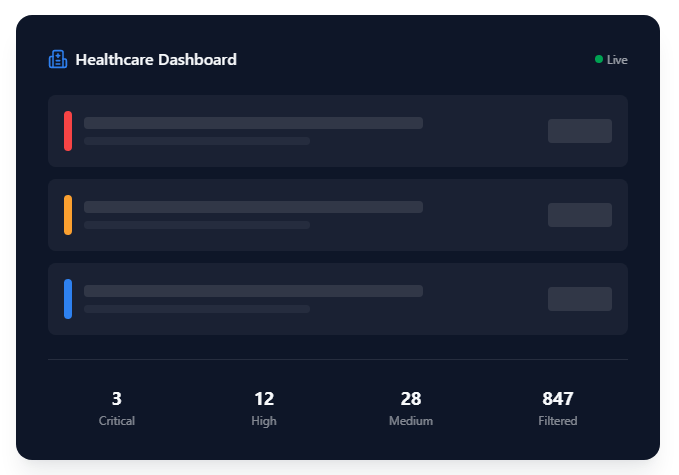
Task: Click the subtitle placeholder in the red alert row
Action: pyautogui.click(x=197, y=141)
